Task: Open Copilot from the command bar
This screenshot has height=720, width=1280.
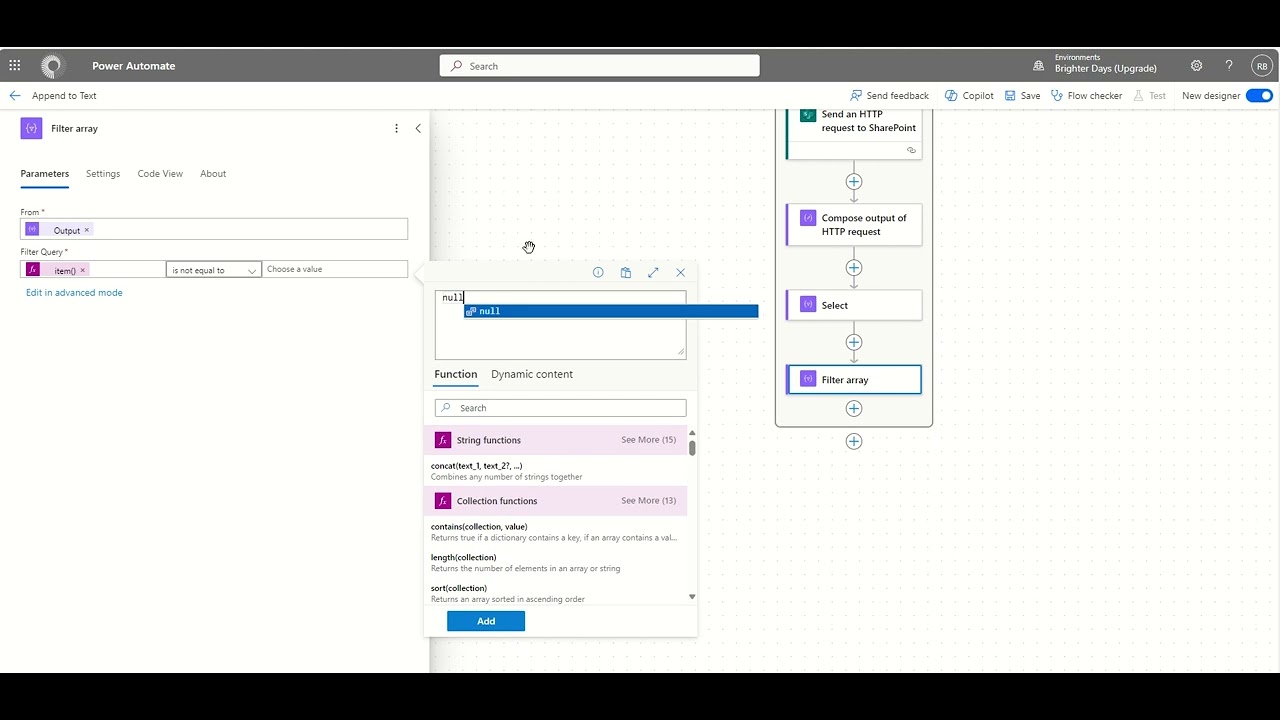Action: [969, 96]
